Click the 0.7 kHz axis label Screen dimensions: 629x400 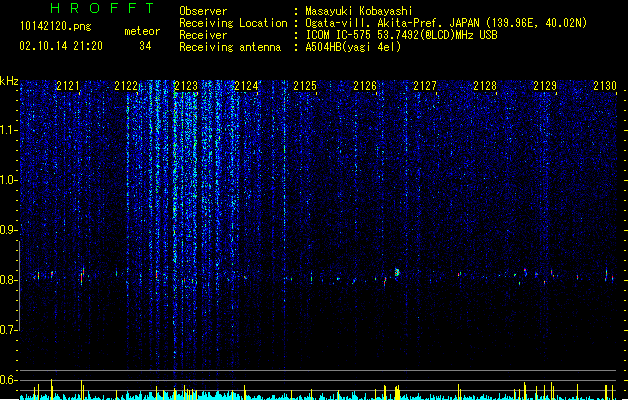tap(9, 330)
